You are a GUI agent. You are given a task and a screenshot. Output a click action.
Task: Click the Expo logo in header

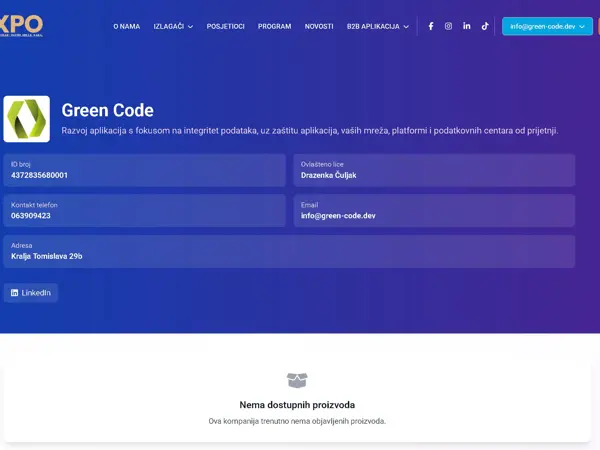click(21, 26)
